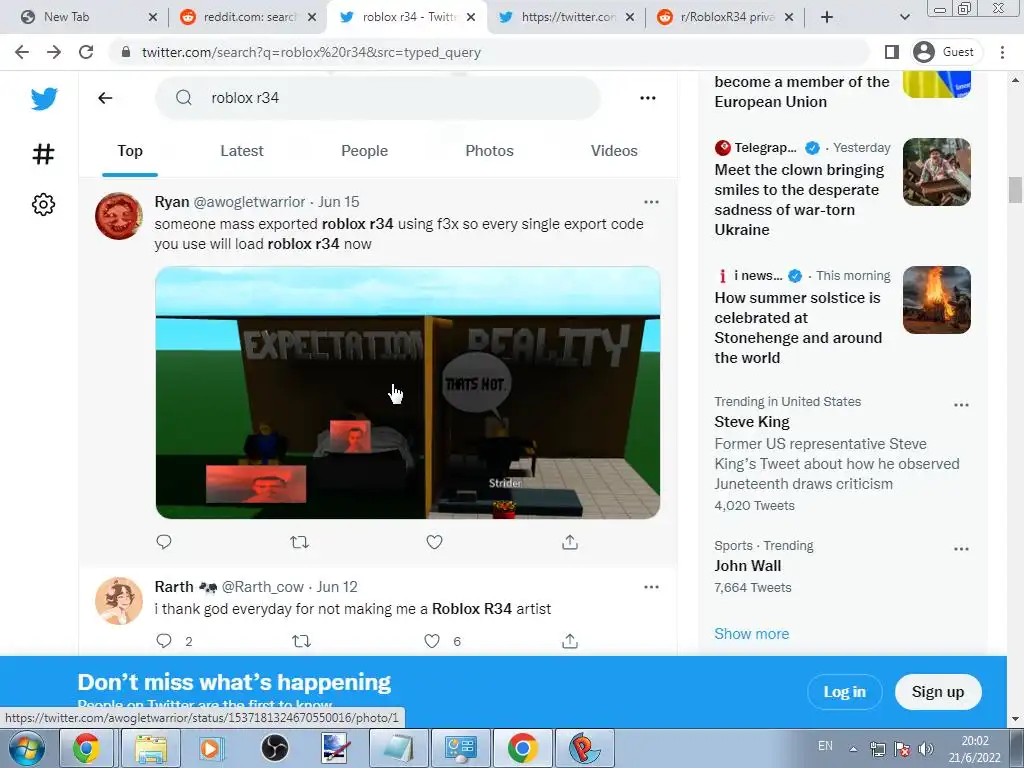Open OBS Studio from taskbar

pyautogui.click(x=275, y=748)
